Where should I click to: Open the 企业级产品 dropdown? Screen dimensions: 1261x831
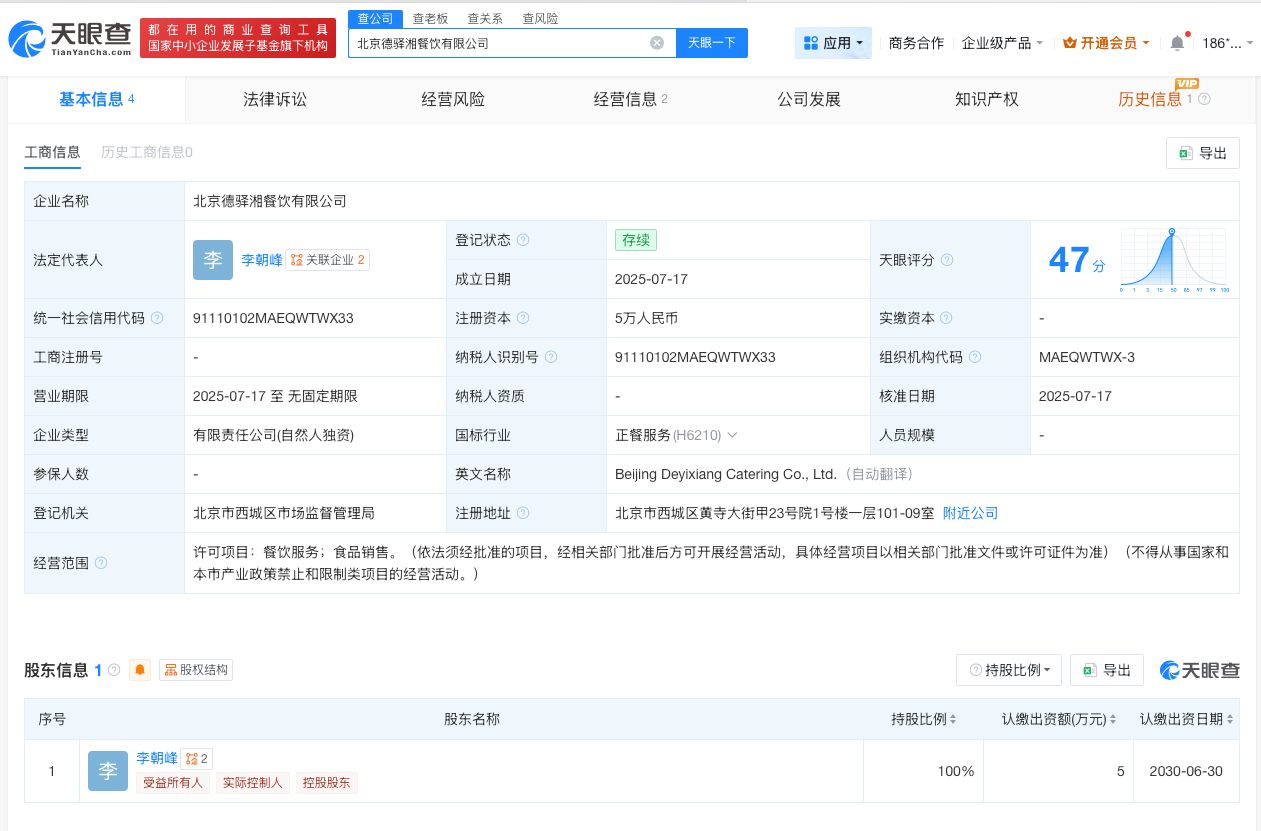point(1001,42)
